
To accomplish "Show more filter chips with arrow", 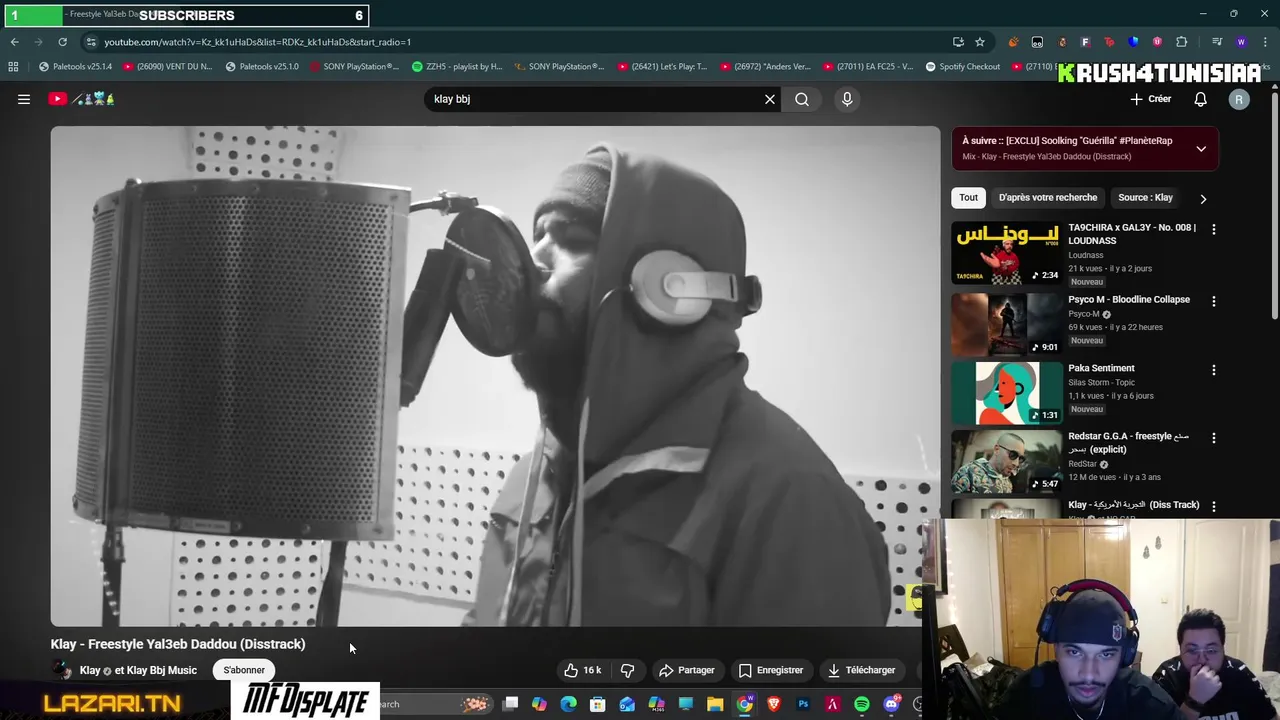I will (x=1203, y=198).
